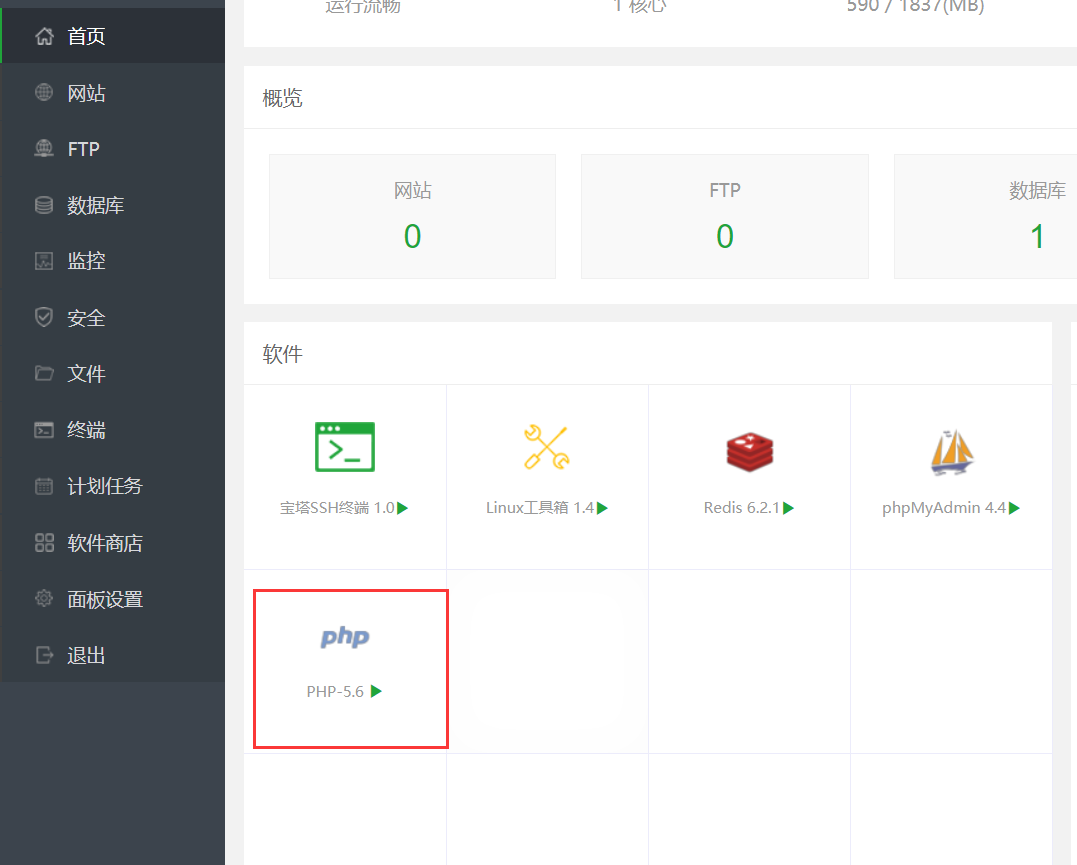Image resolution: width=1077 pixels, height=865 pixels.
Task: Click the gear icon beside 面板设置
Action: (44, 598)
